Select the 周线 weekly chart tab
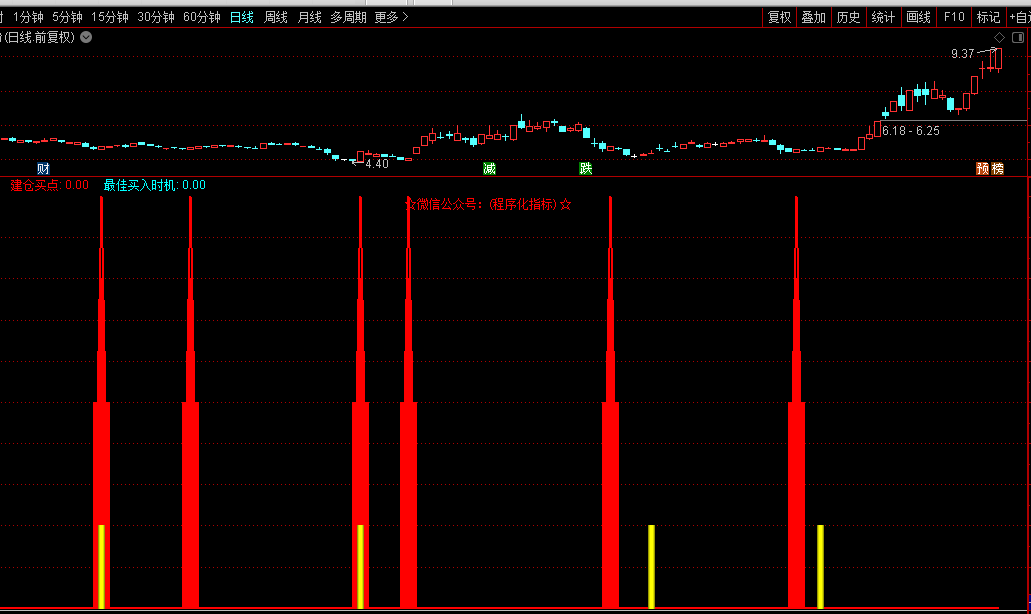 tap(276, 17)
